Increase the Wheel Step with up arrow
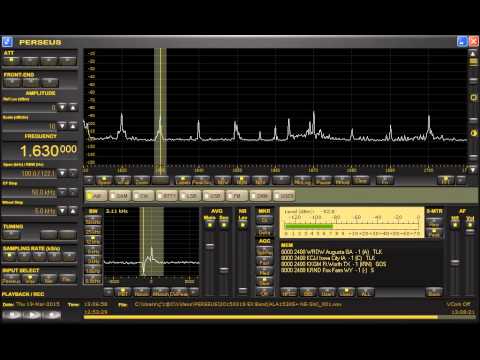 (x=73, y=211)
